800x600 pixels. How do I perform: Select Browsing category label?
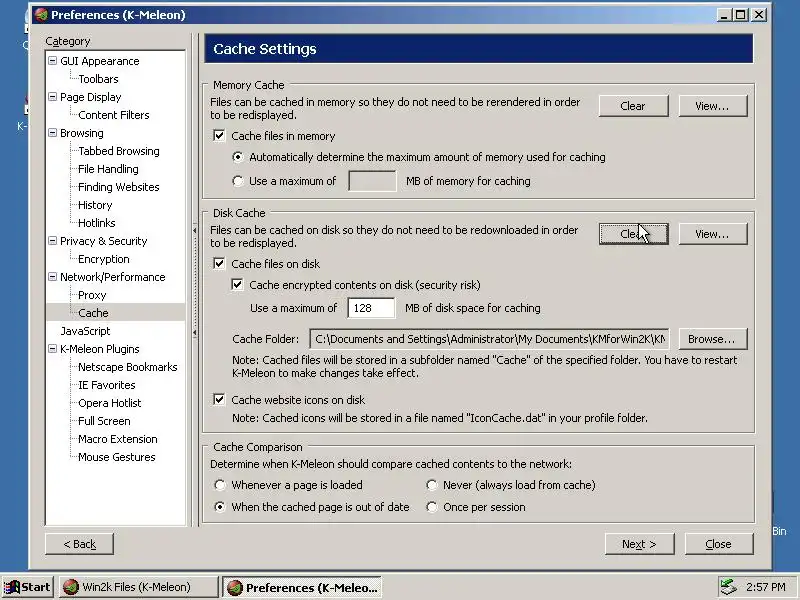(x=82, y=133)
